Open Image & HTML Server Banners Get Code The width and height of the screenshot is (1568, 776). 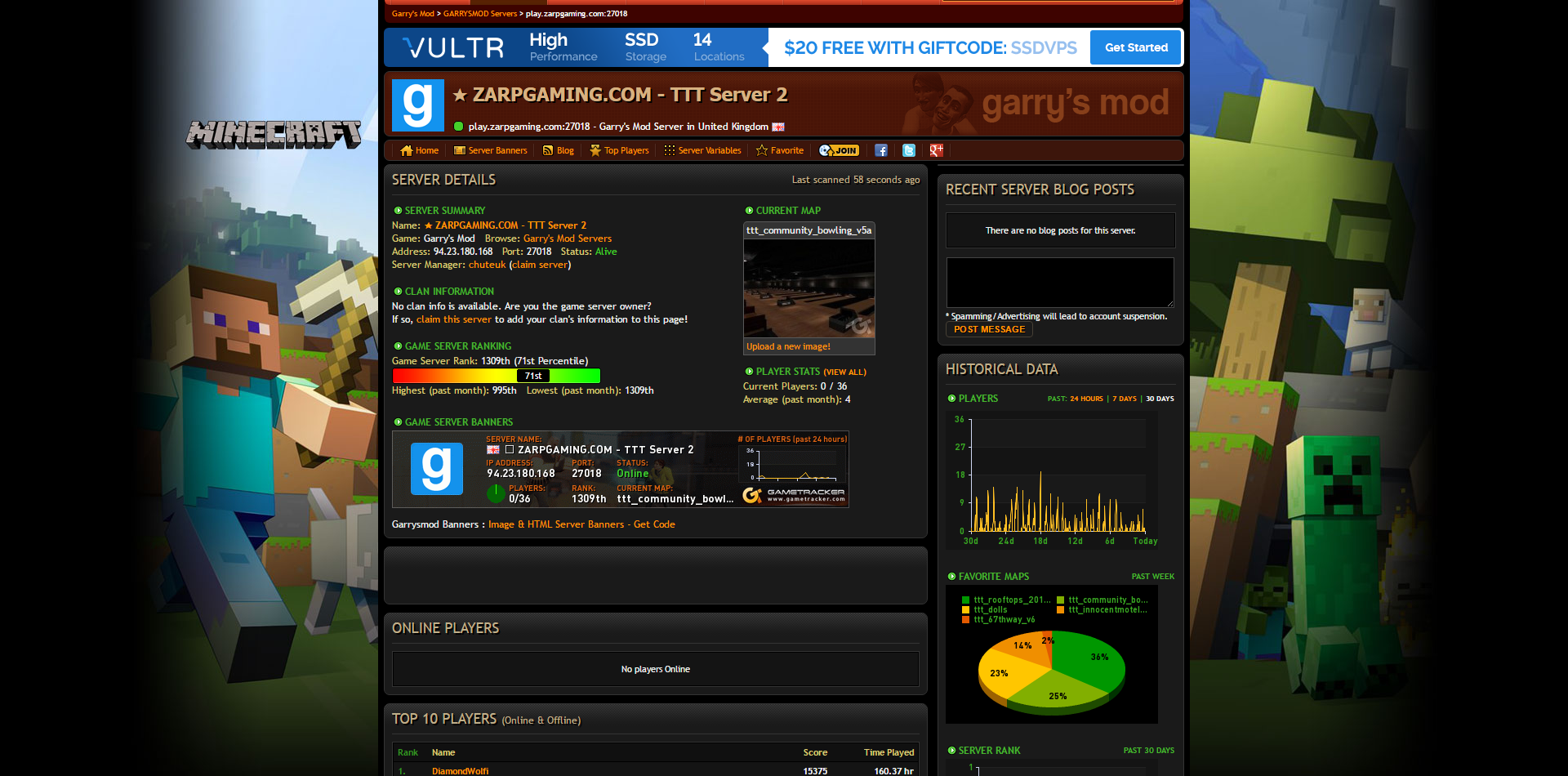pos(581,524)
